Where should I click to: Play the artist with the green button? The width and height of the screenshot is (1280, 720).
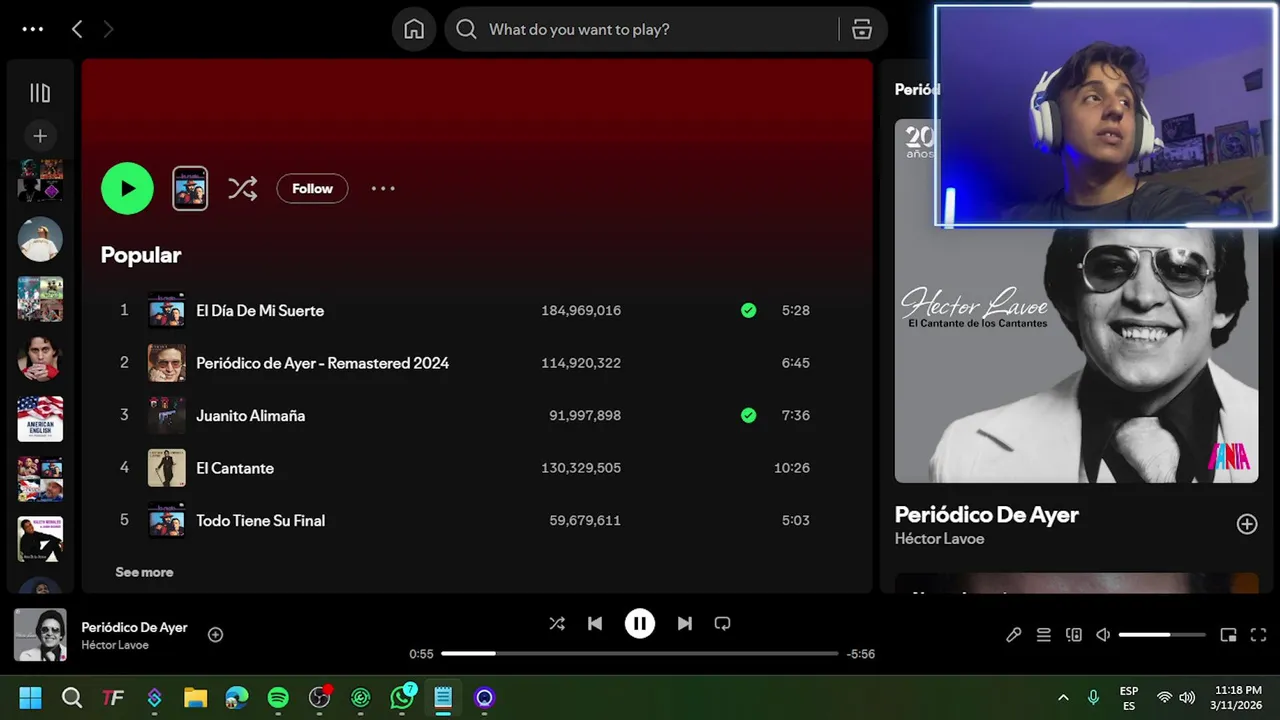click(127, 188)
